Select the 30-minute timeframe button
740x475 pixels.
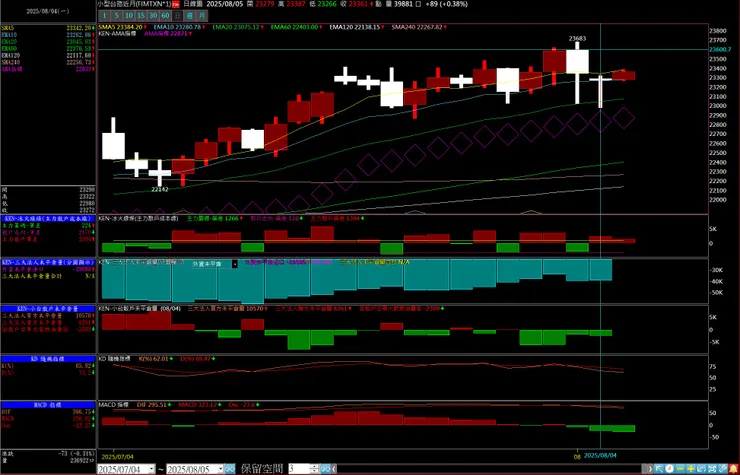tap(153, 16)
